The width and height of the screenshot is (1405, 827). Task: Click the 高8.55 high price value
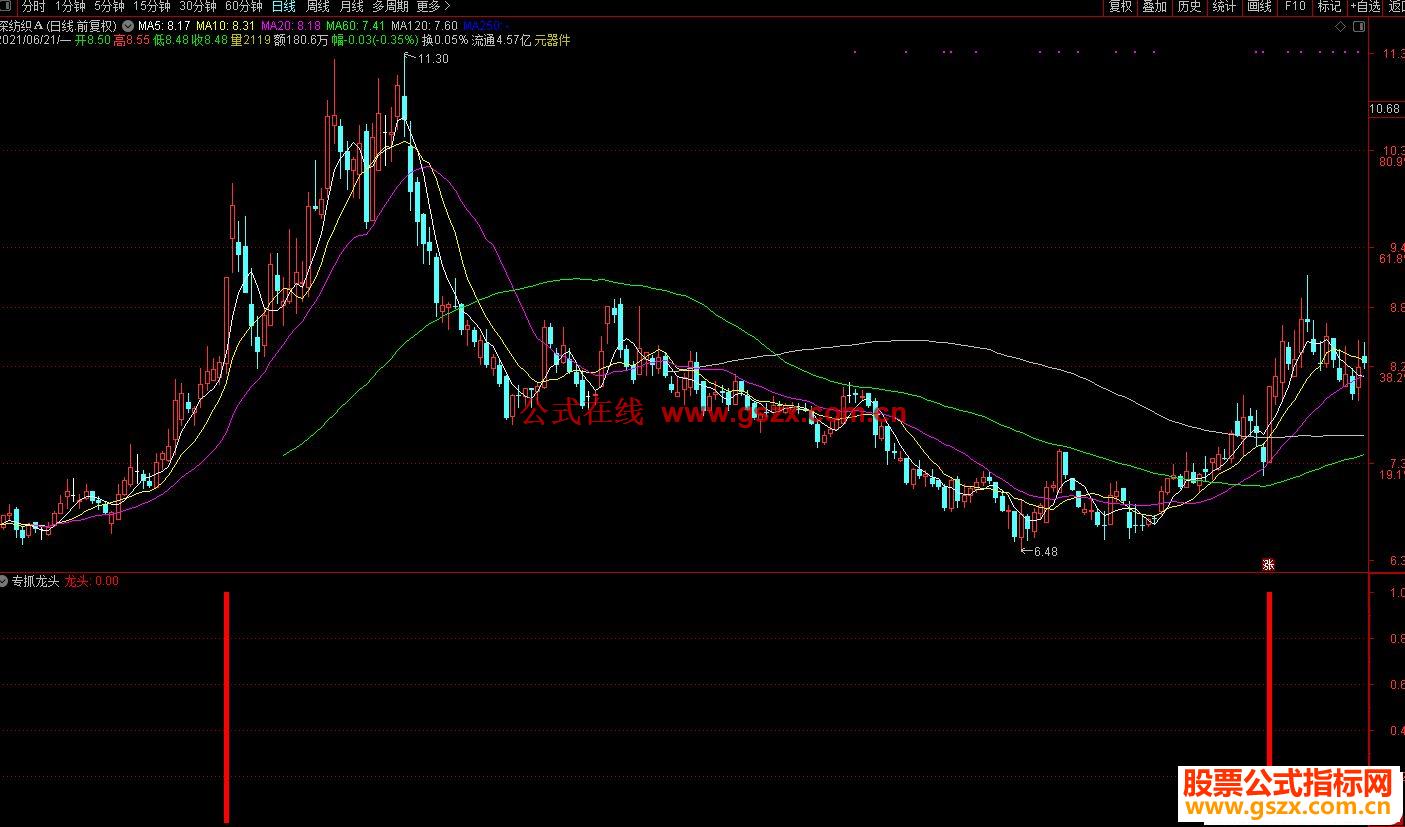tap(132, 40)
